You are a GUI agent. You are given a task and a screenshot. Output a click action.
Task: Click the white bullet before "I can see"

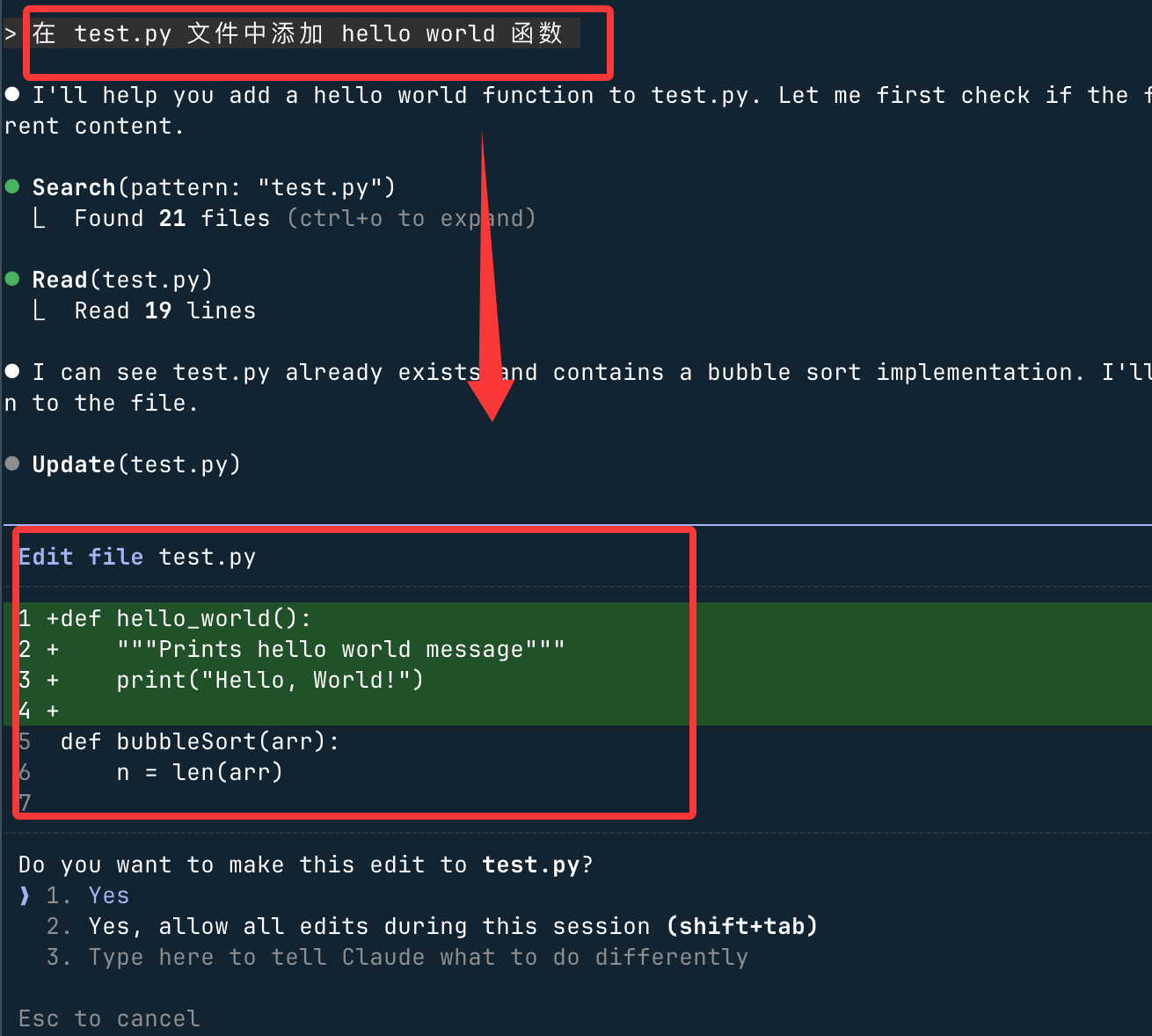[x=12, y=371]
